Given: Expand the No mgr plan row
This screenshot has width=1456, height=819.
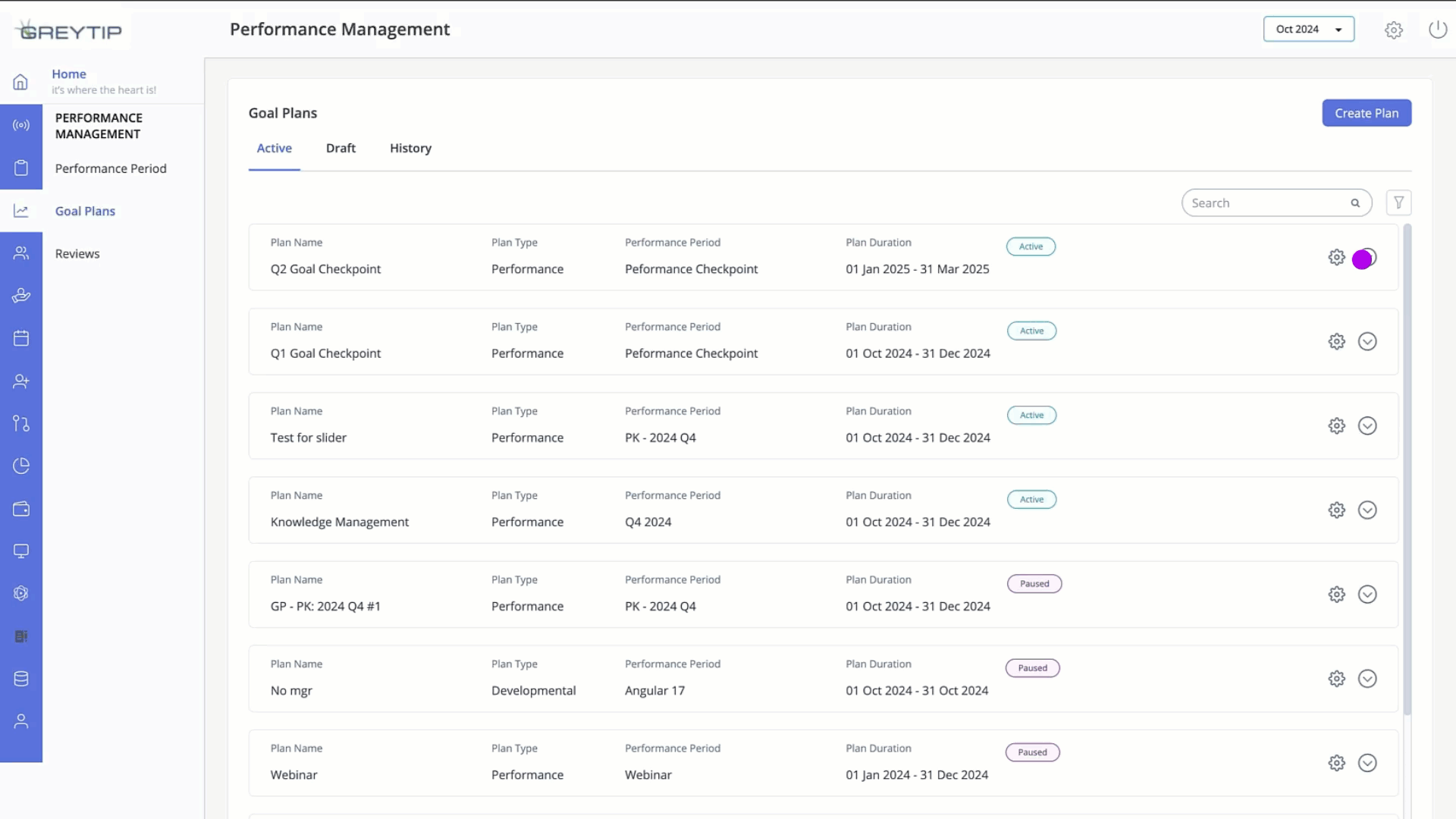Looking at the screenshot, I should (x=1367, y=679).
